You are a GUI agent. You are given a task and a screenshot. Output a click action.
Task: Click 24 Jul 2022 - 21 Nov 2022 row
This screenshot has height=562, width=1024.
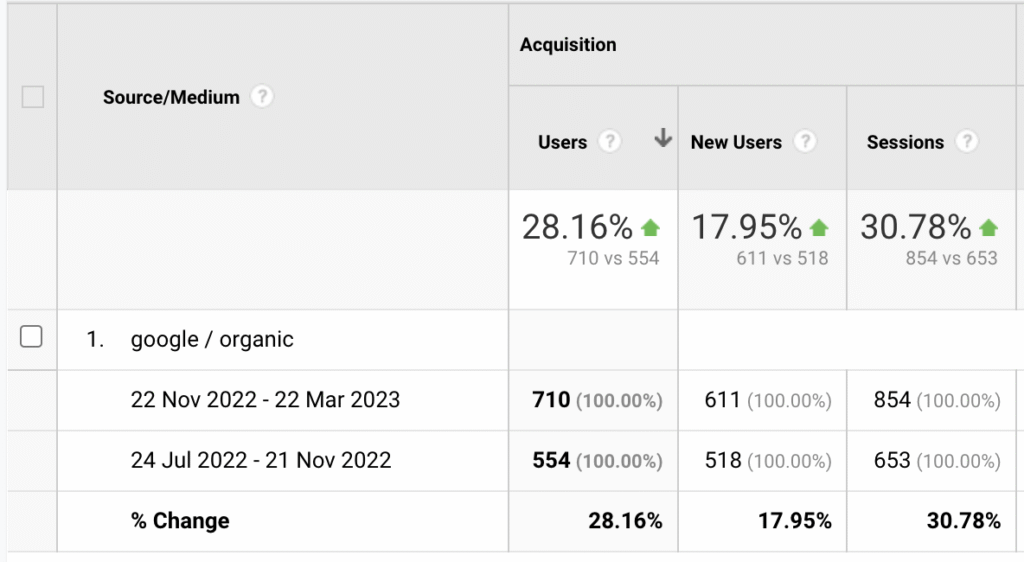tap(261, 460)
